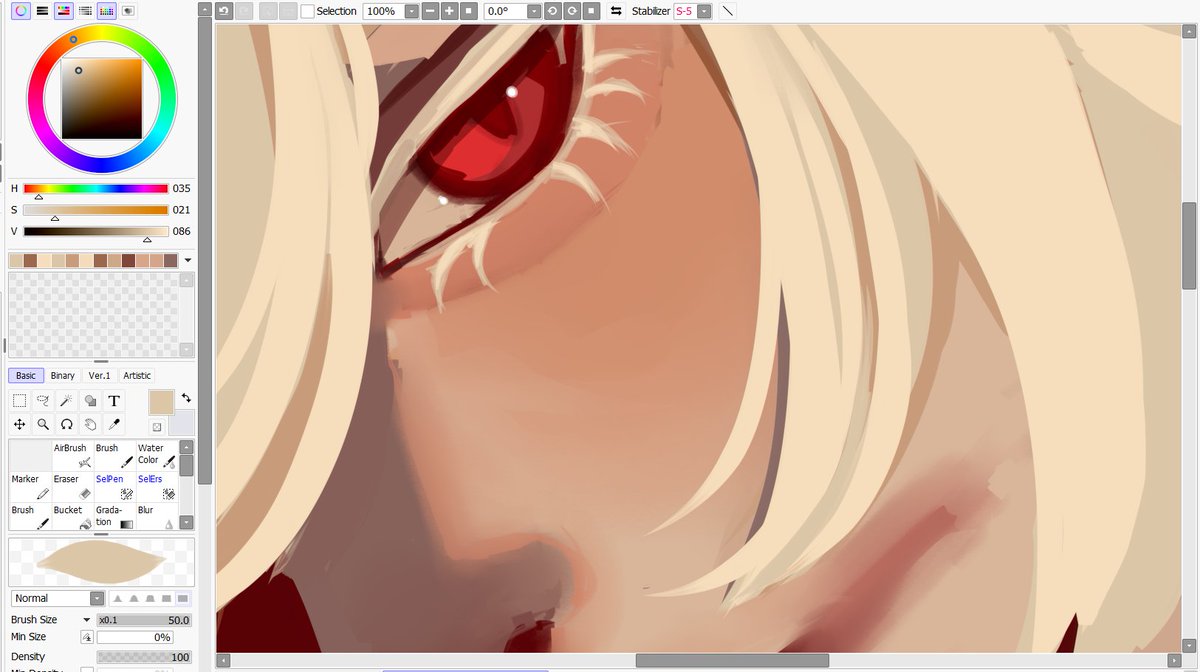This screenshot has width=1200, height=672.
Task: Open the Stabilizer S-5 dropdown
Action: click(x=704, y=11)
